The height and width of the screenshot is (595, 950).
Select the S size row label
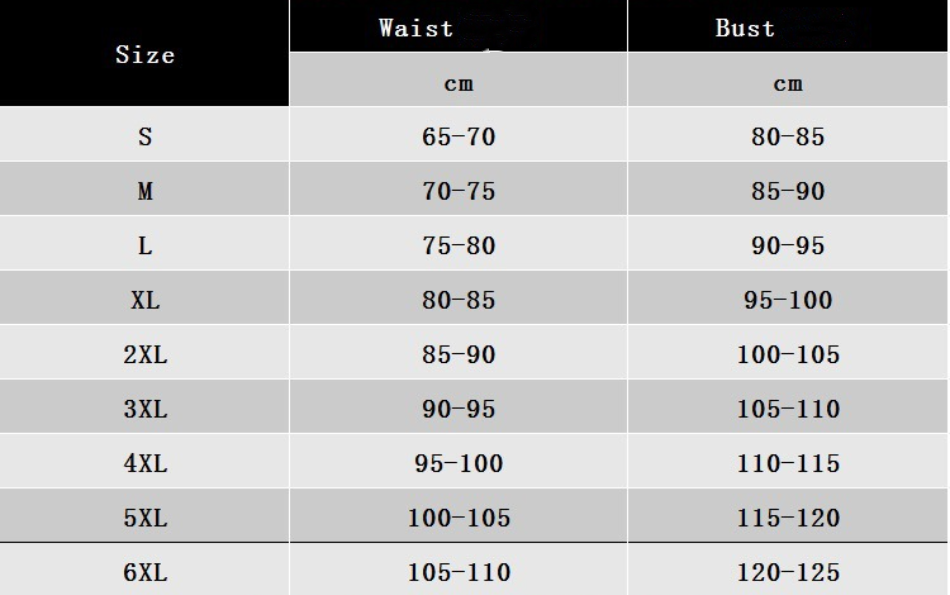[x=145, y=137]
